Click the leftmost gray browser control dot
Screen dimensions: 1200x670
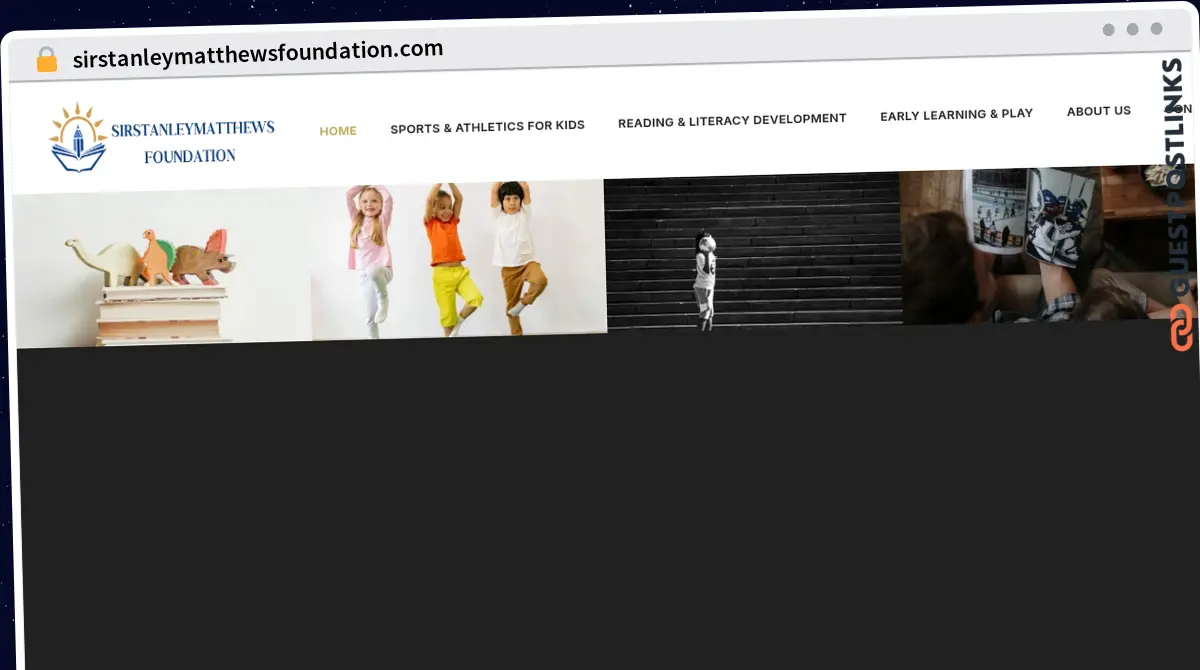coord(1108,30)
